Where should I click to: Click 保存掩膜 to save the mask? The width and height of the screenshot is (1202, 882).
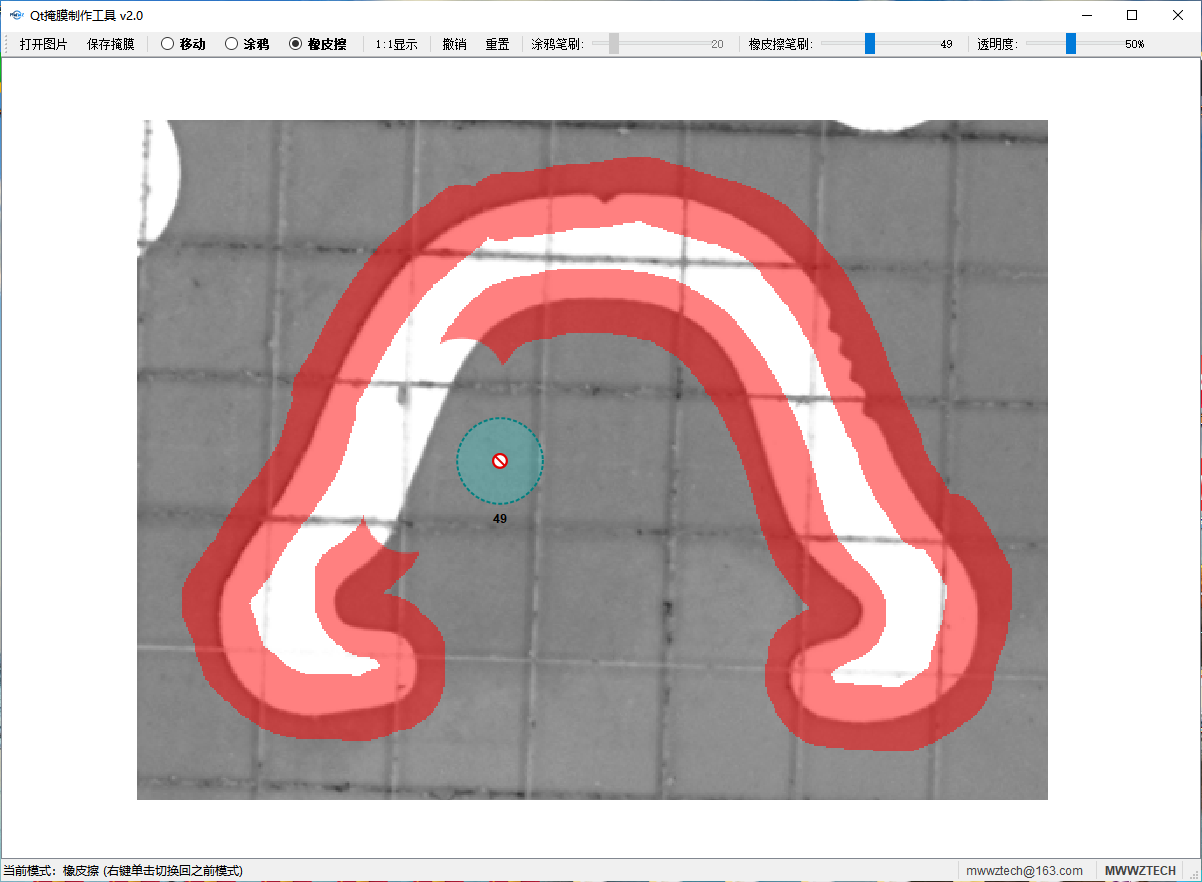(x=110, y=44)
